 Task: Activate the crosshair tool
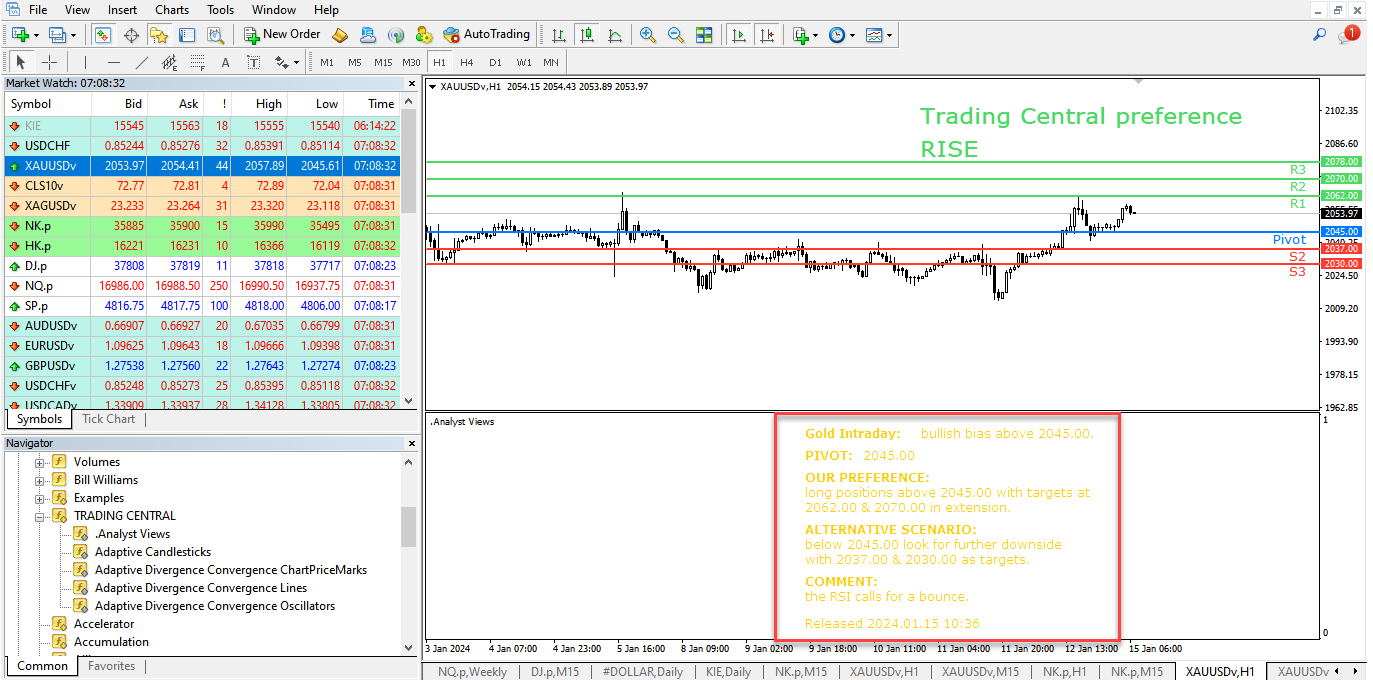coord(49,62)
